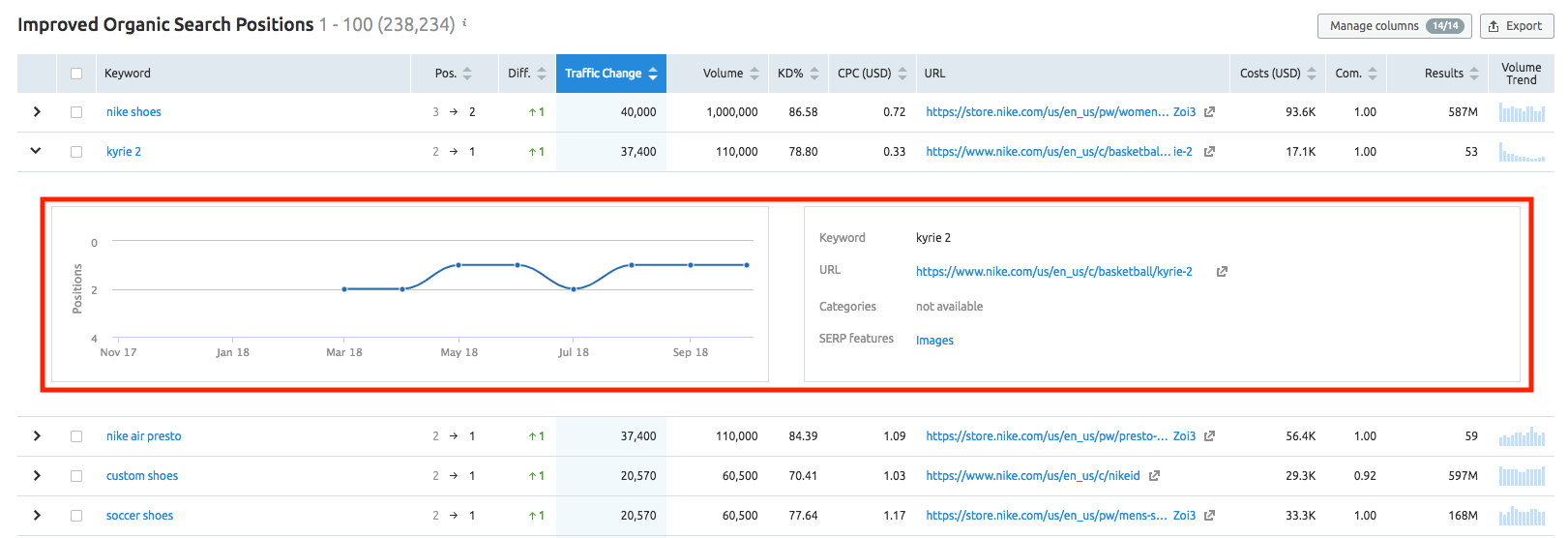Viewport: 1568px width, 538px height.
Task: Click the 1,000,000 volume cell
Action: [732, 112]
